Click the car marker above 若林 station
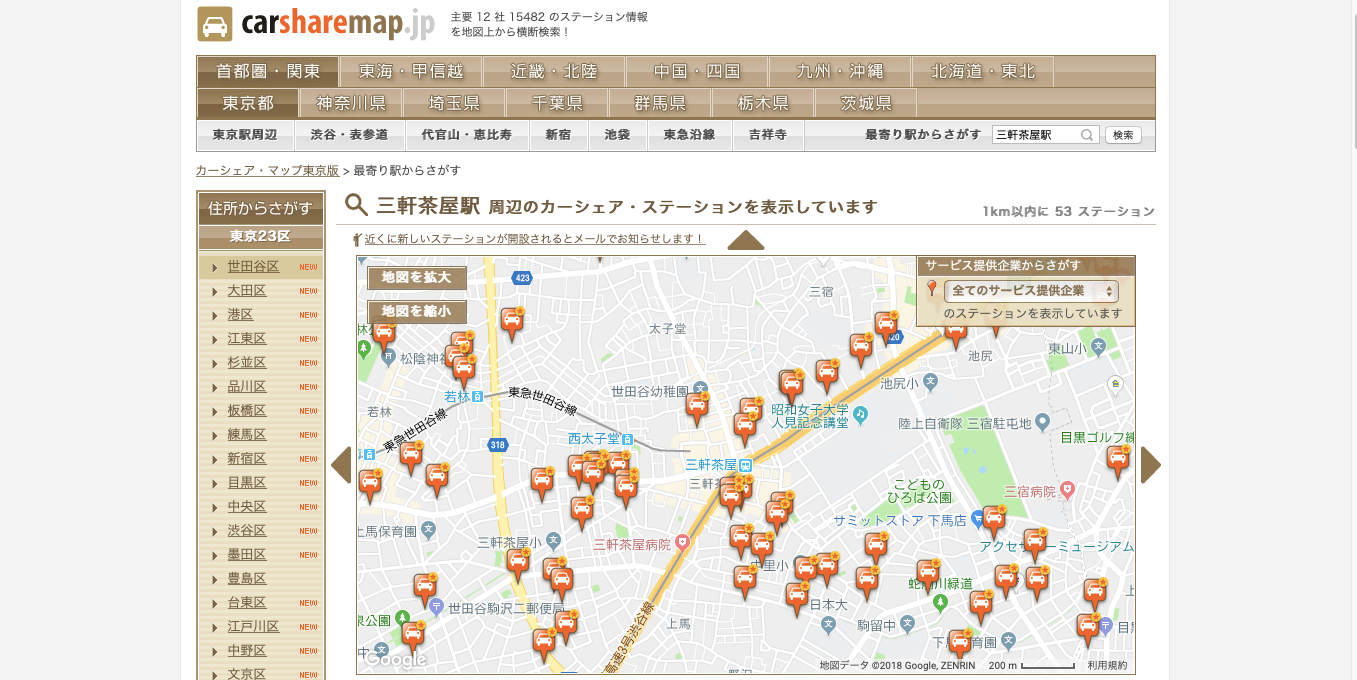 [464, 371]
